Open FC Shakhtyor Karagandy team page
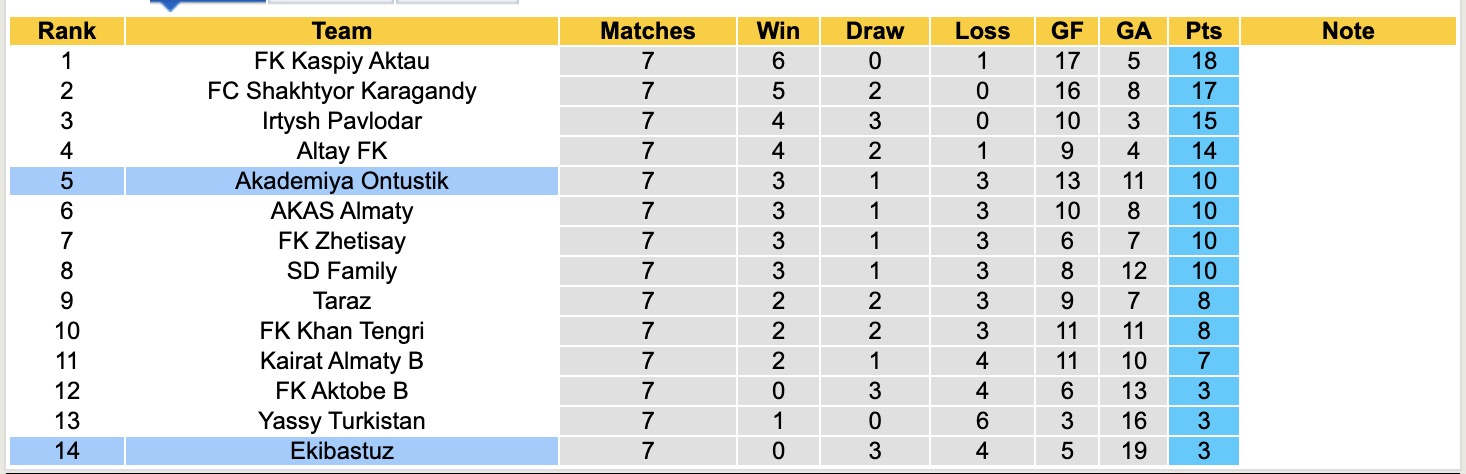 [x=341, y=91]
